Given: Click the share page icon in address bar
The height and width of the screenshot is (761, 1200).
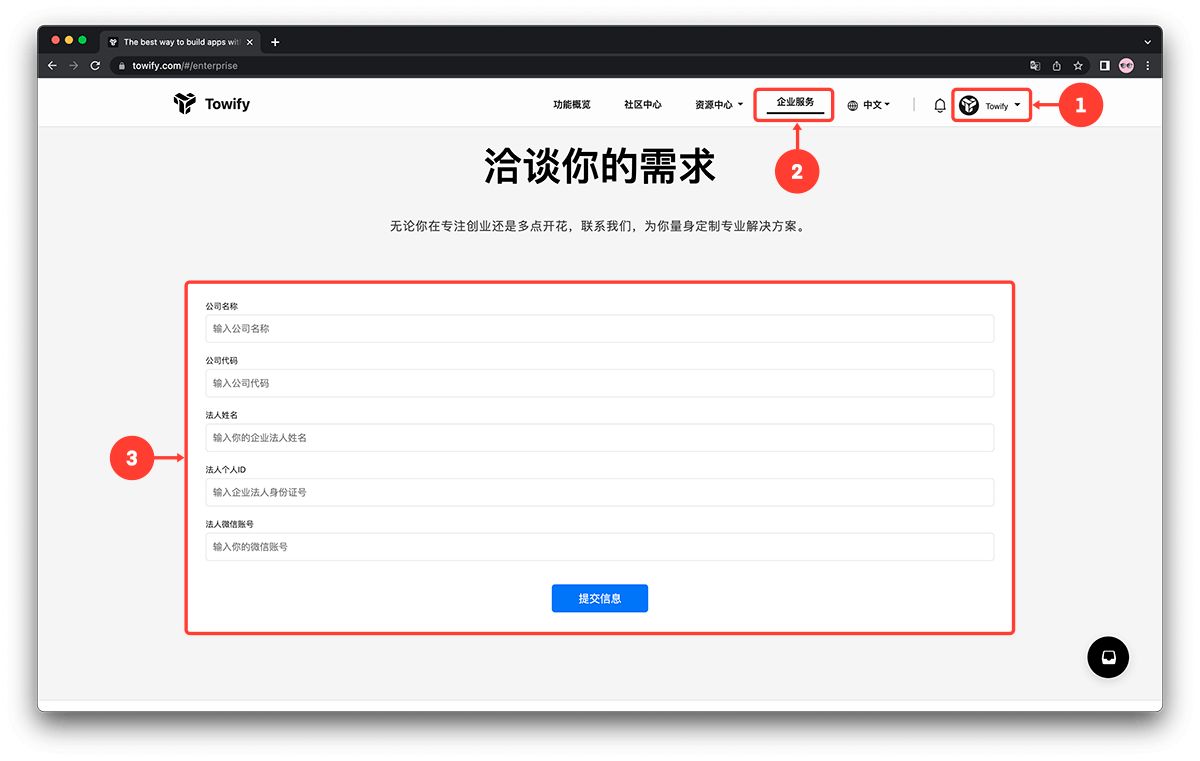Looking at the screenshot, I should coord(1056,66).
